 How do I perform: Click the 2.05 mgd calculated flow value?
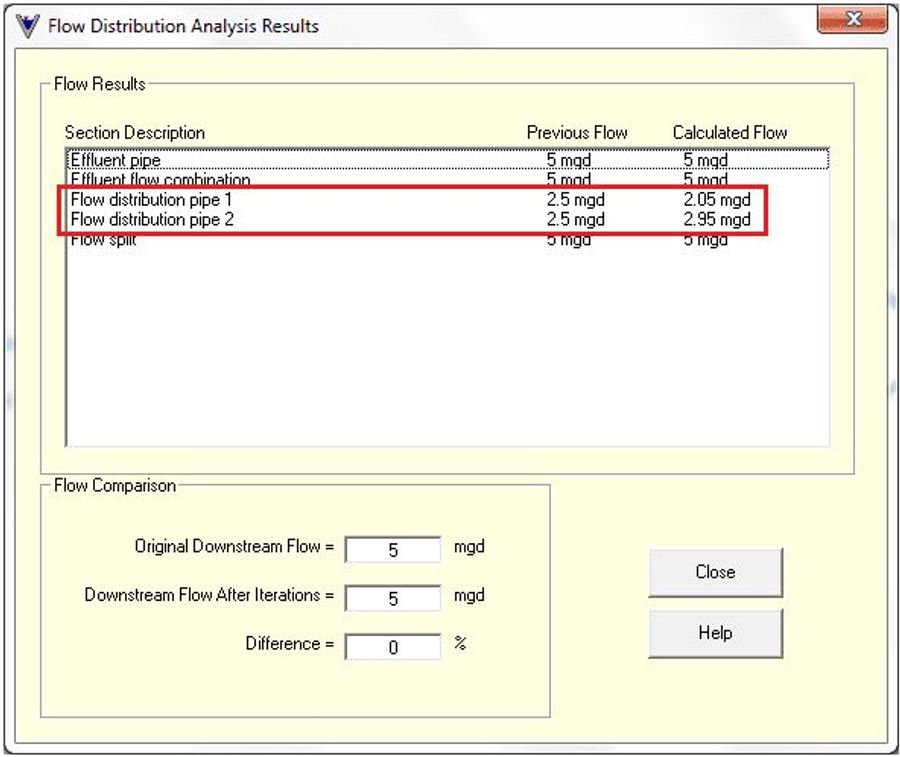click(716, 200)
